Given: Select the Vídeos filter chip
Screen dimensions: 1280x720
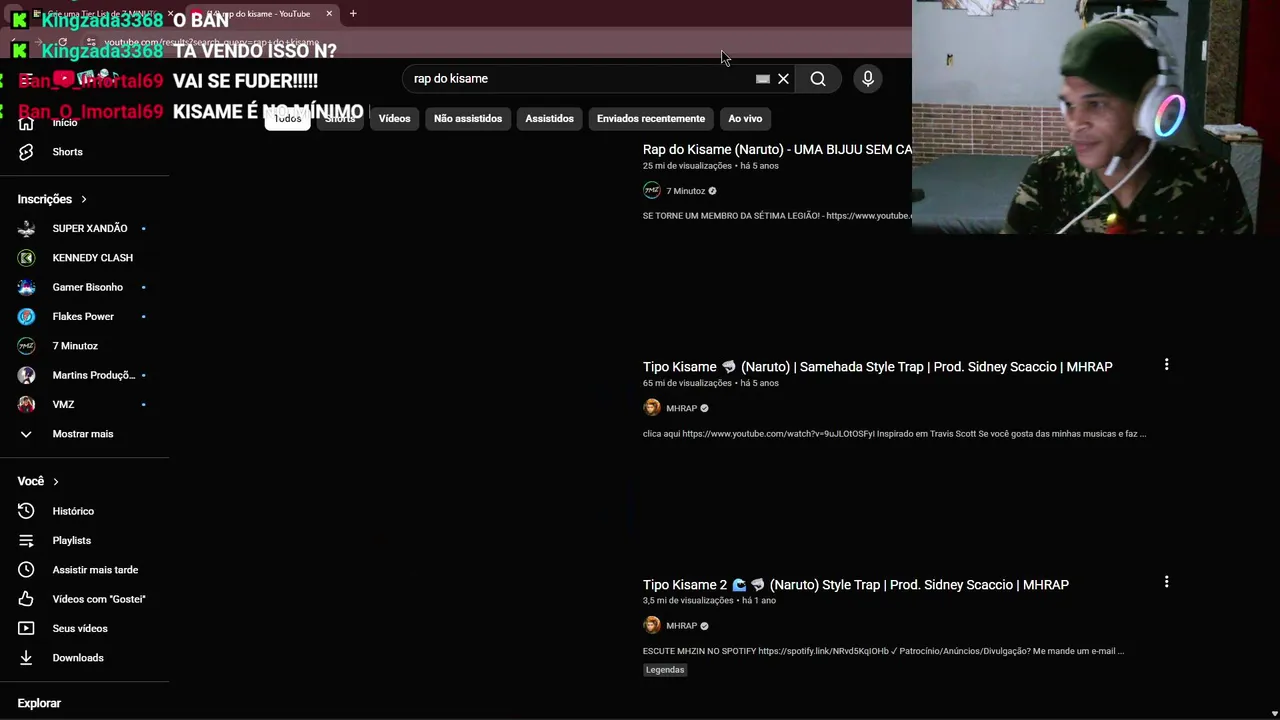Looking at the screenshot, I should pyautogui.click(x=394, y=119).
